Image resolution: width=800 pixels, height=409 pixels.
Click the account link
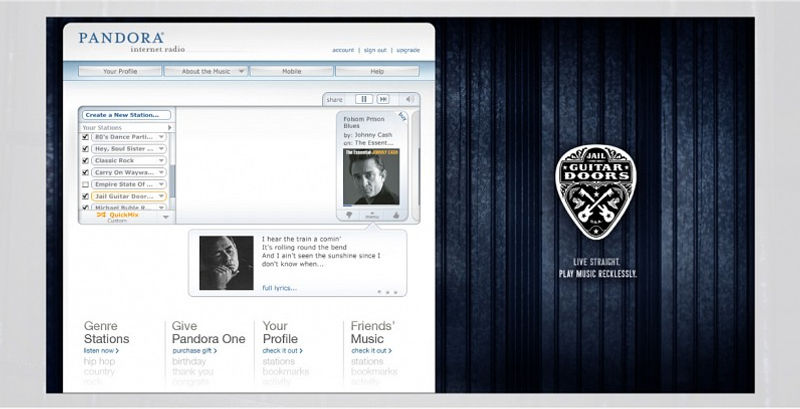(343, 50)
